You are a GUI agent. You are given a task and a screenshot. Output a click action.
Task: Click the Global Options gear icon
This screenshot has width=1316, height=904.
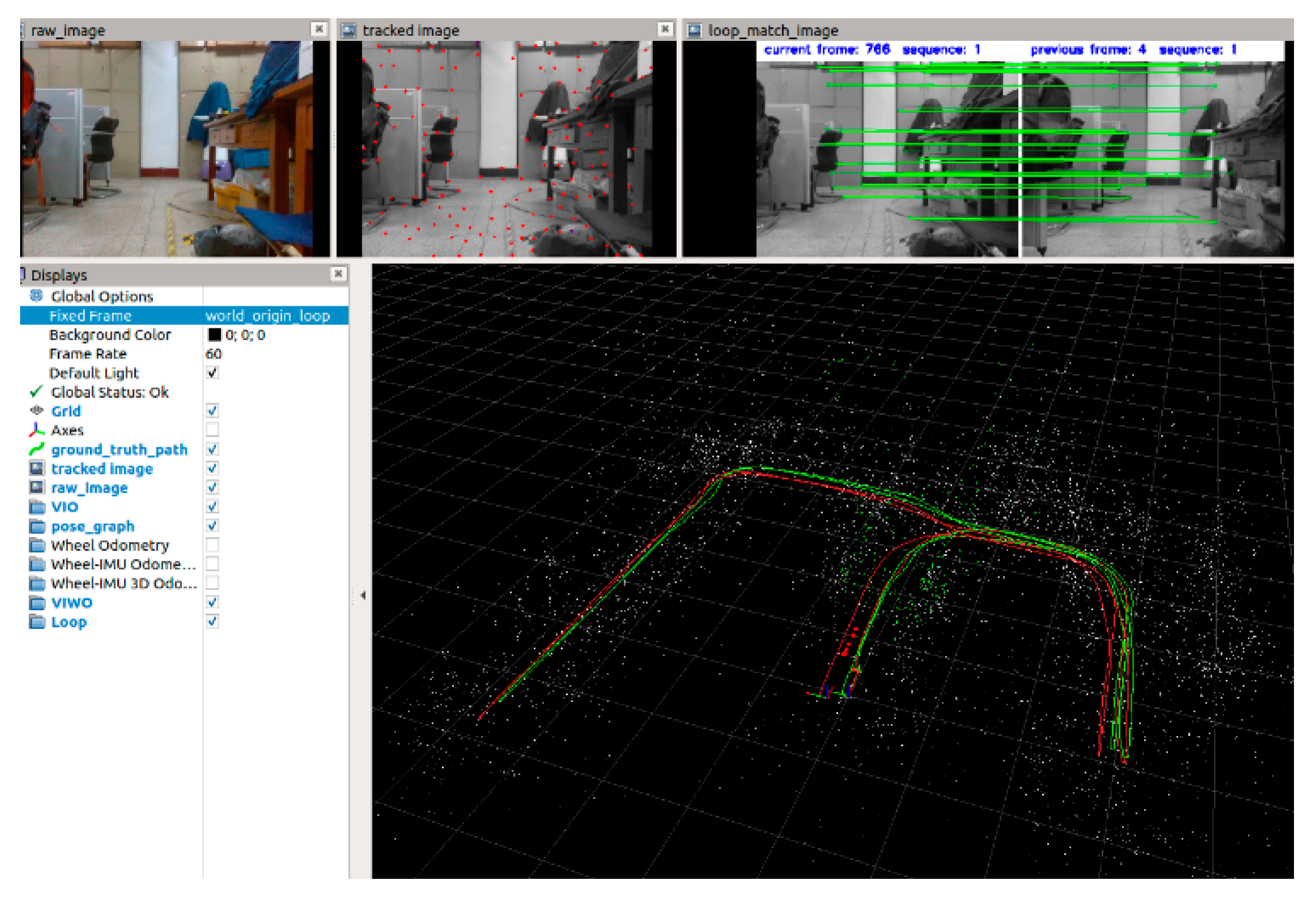[37, 296]
